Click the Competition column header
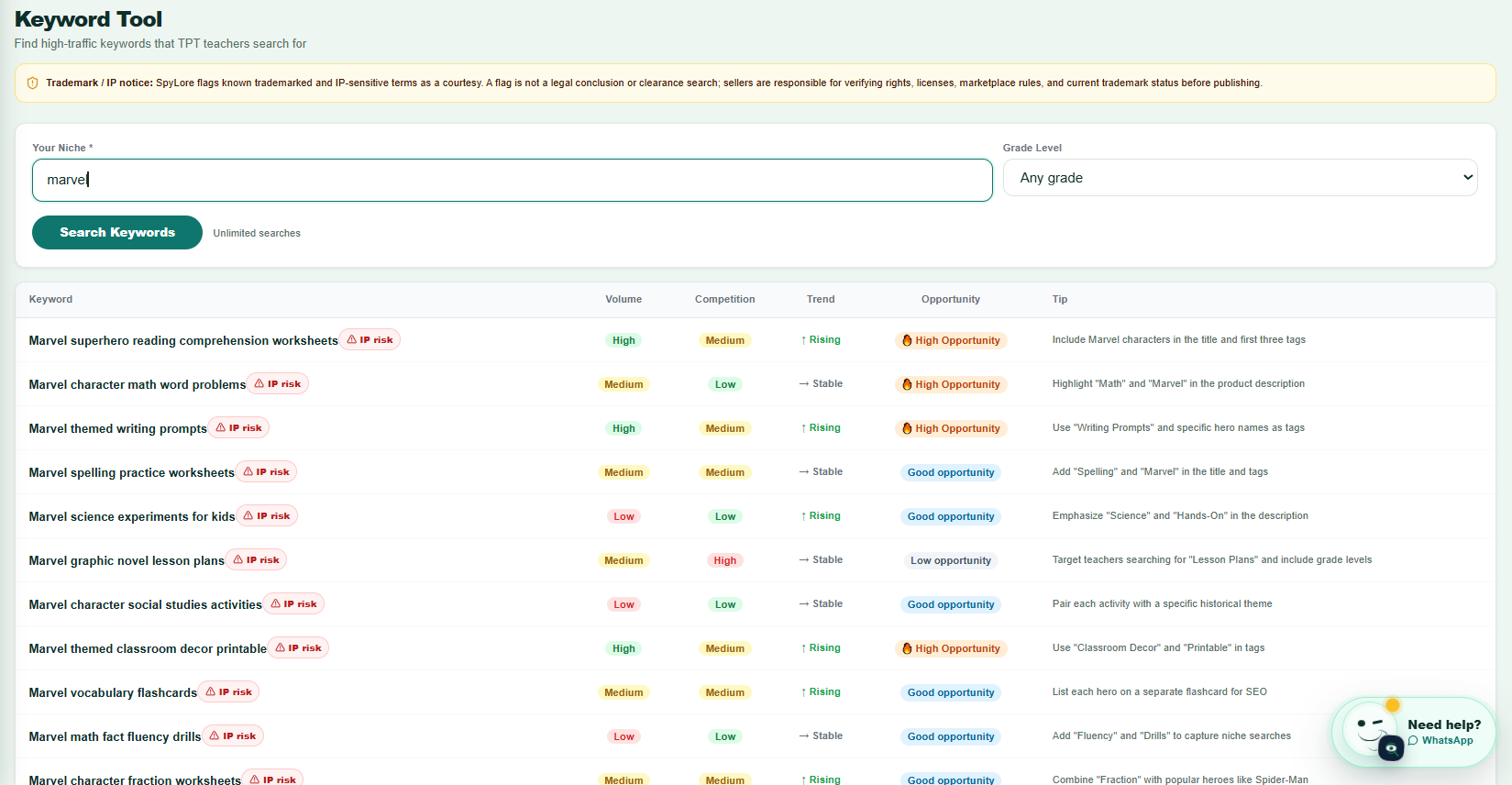The image size is (1512, 785). click(x=725, y=300)
